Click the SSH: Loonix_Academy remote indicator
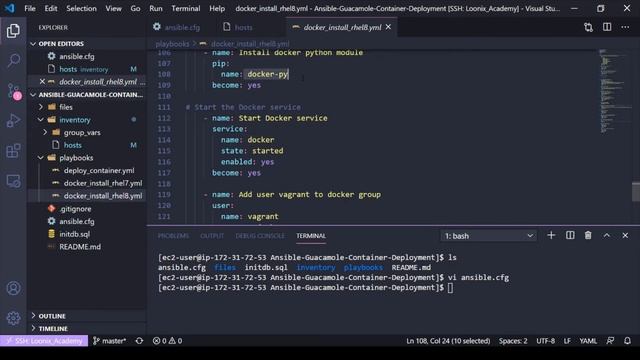The width and height of the screenshot is (640, 360). click(x=44, y=341)
